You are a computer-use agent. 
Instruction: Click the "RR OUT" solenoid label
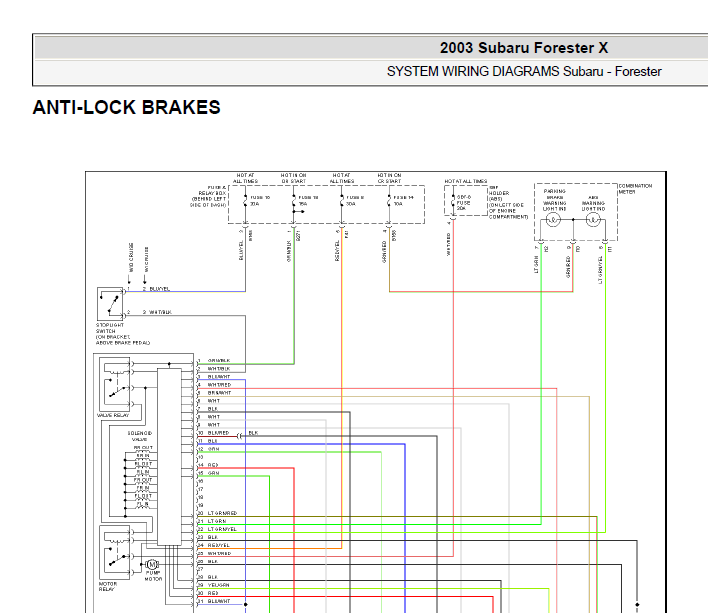pyautogui.click(x=143, y=448)
